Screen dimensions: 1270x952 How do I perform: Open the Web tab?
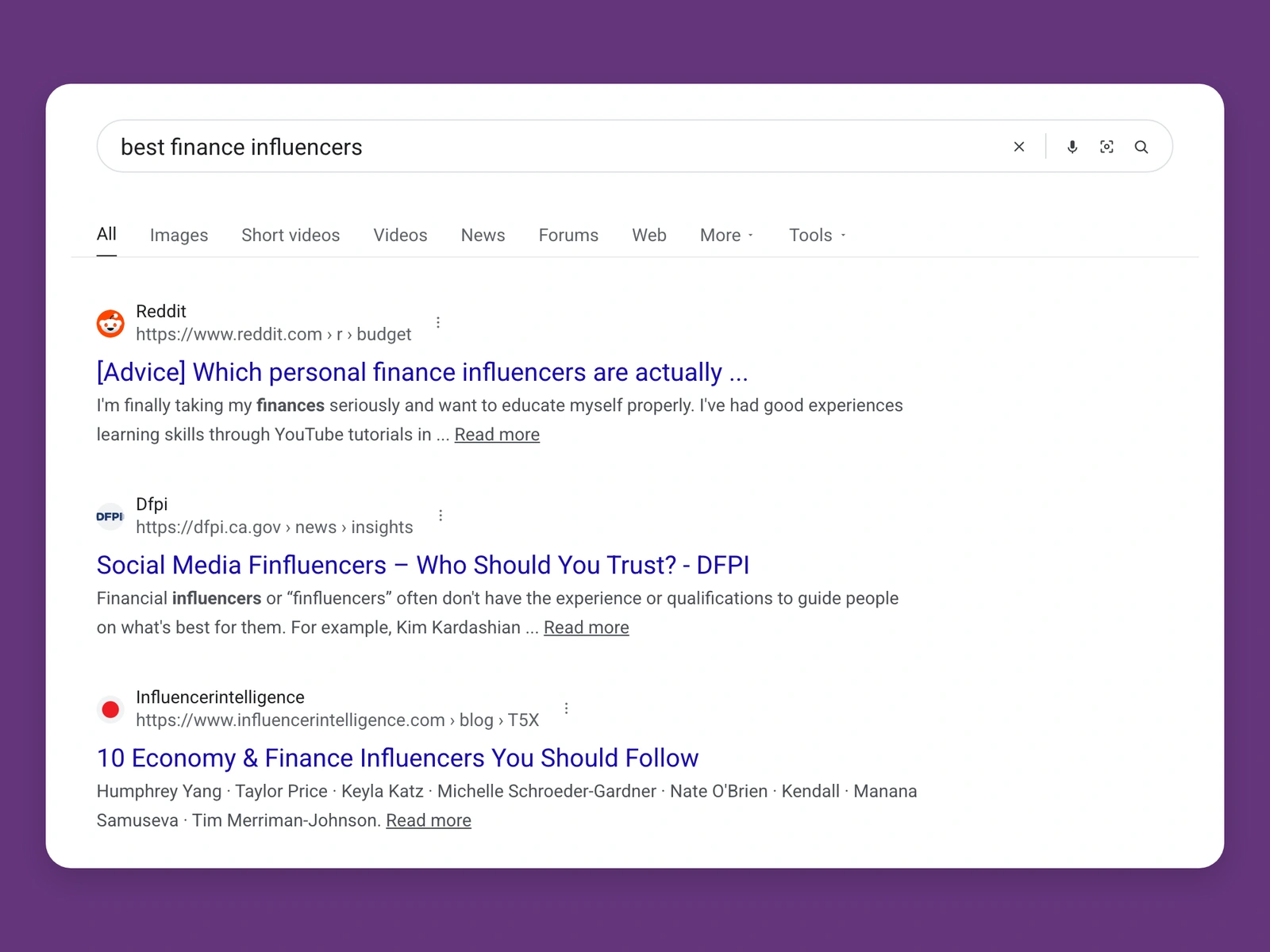coord(649,235)
